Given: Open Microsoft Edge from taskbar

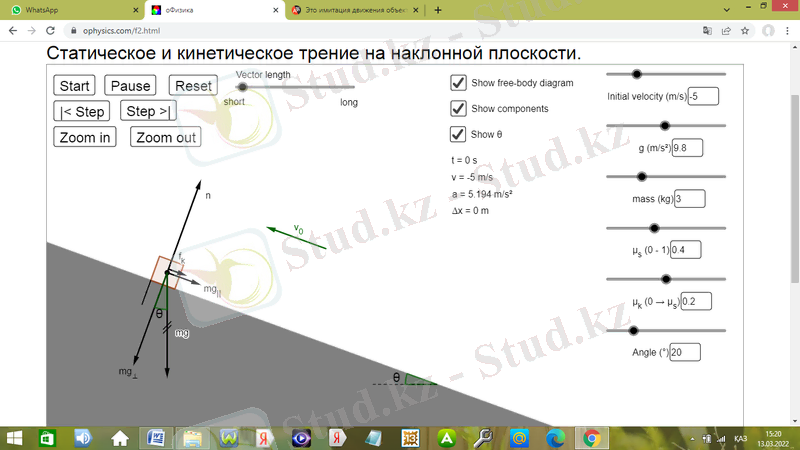Looking at the screenshot, I should tap(555, 438).
